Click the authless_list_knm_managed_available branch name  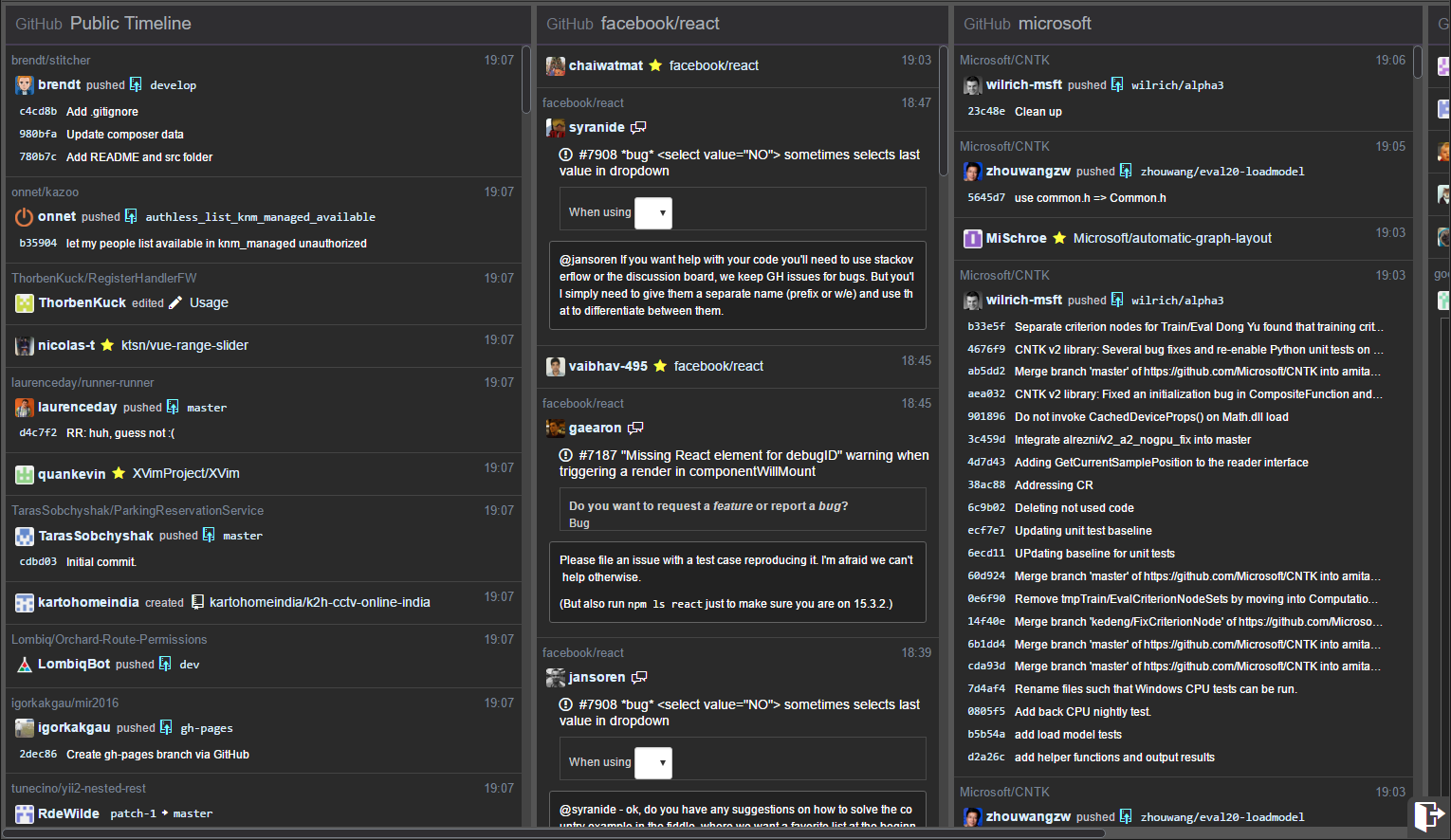click(x=260, y=217)
